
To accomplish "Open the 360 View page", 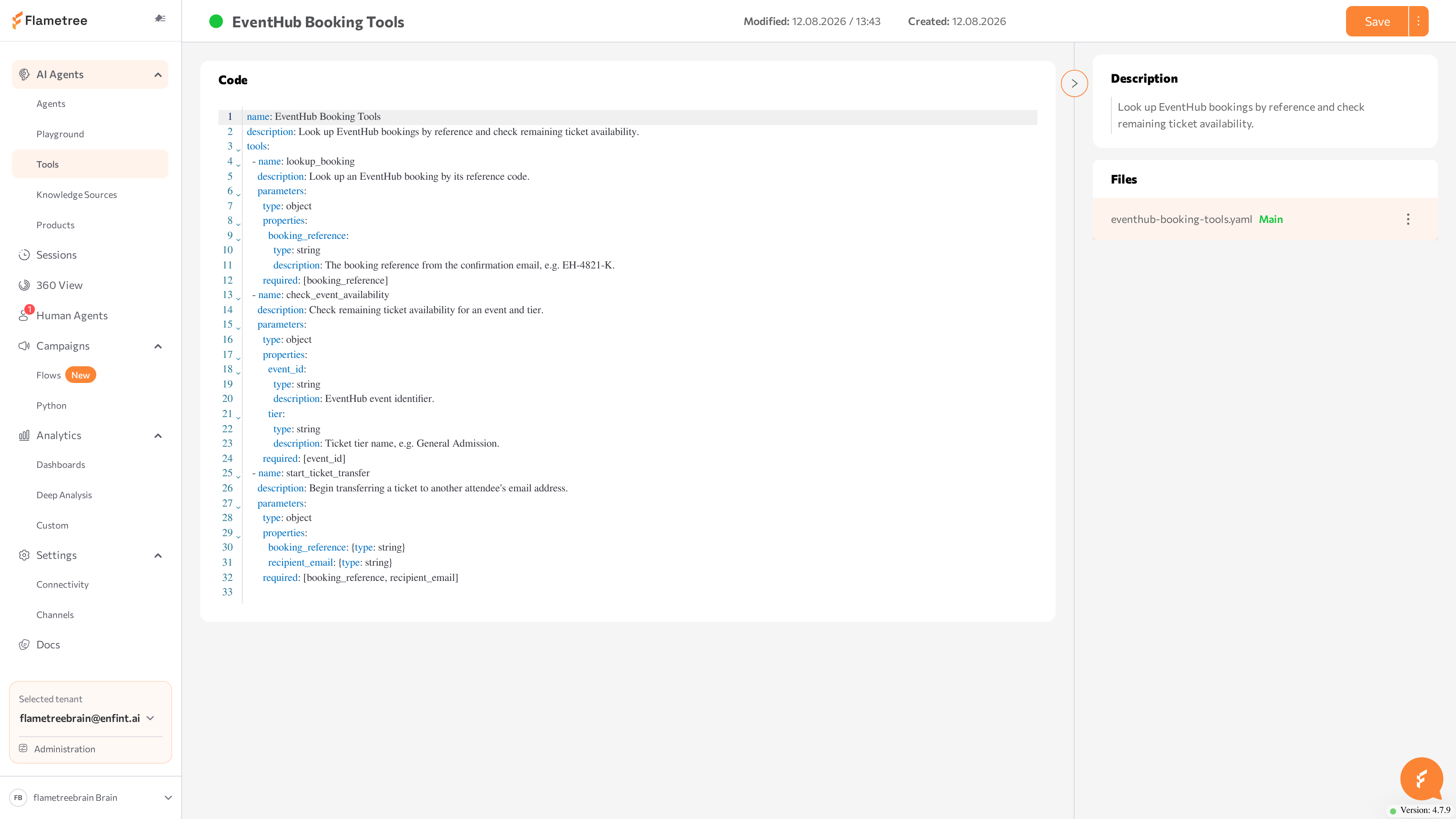I will coord(60,286).
